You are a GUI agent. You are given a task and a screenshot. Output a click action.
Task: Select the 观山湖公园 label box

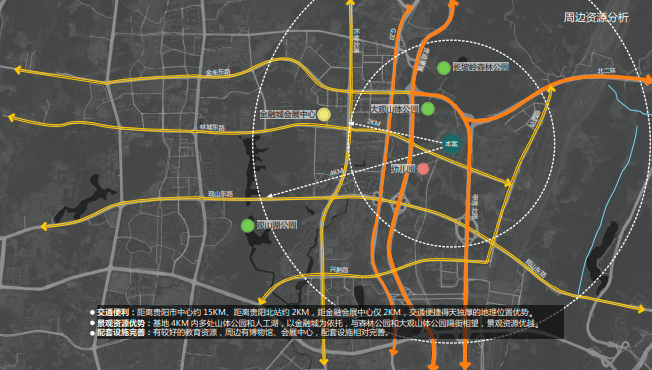point(277,225)
